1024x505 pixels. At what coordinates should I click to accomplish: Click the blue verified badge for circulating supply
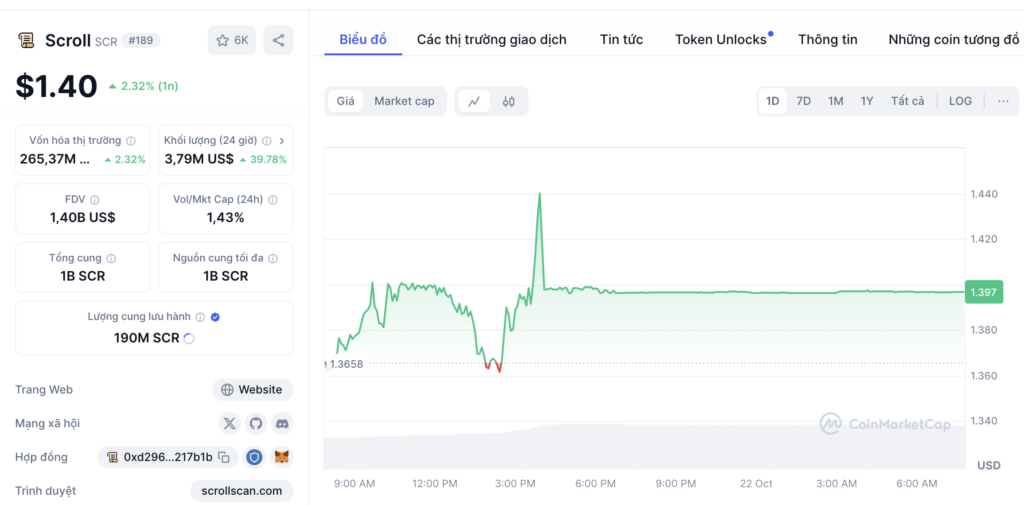(216, 317)
